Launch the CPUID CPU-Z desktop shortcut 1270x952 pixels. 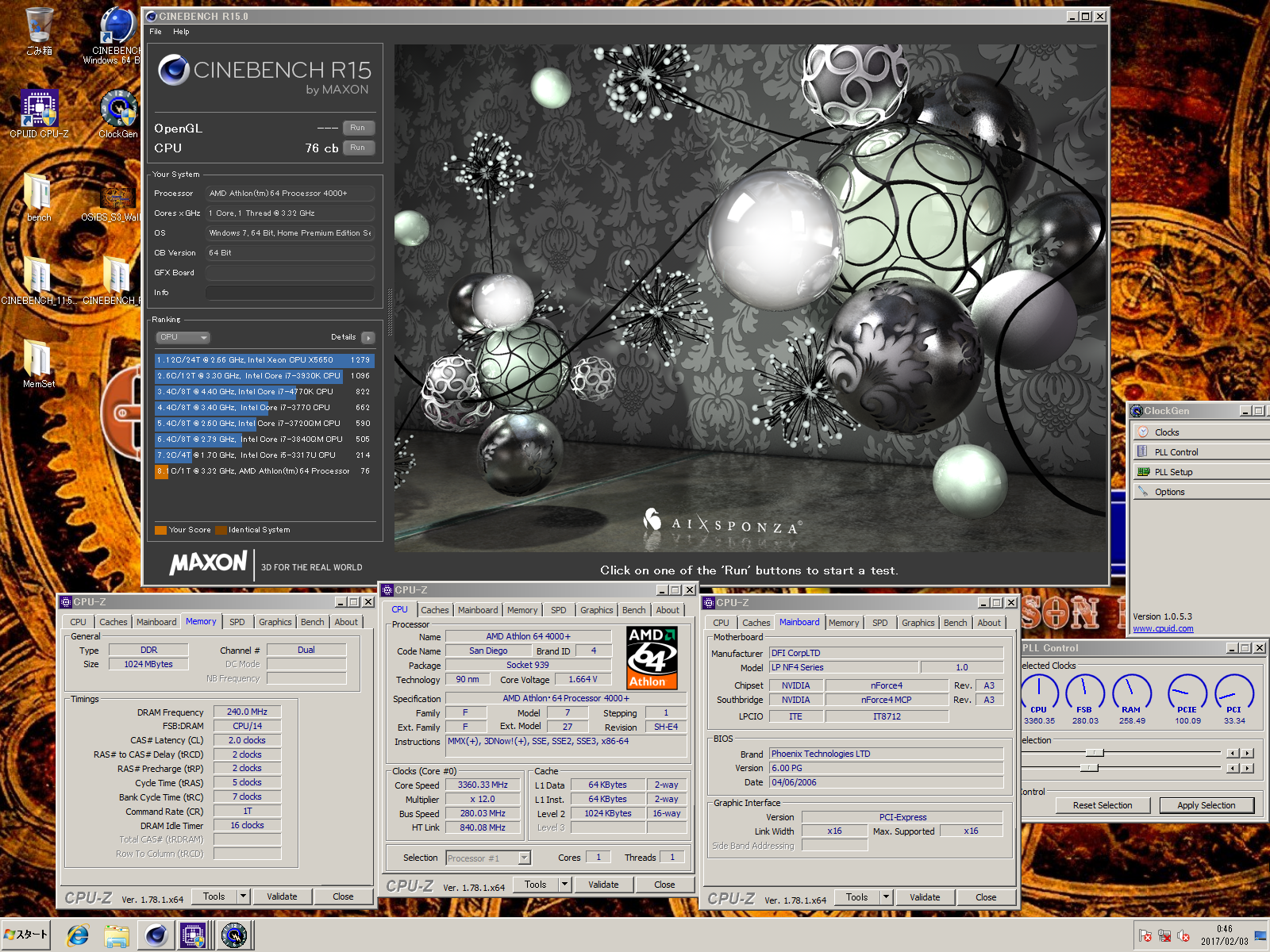click(x=39, y=114)
